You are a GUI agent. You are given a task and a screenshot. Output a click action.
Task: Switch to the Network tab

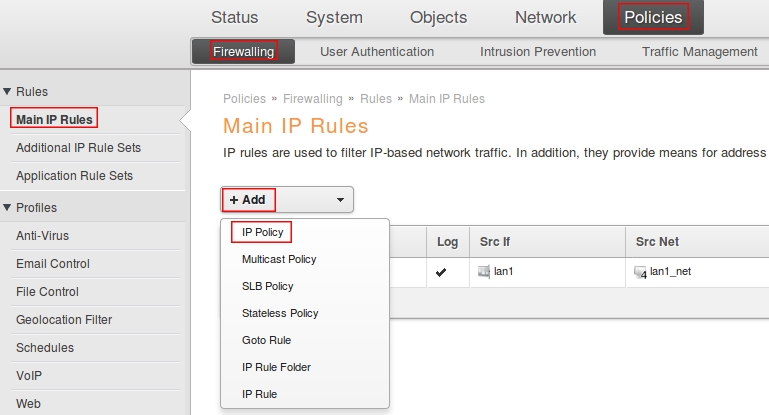[545, 18]
